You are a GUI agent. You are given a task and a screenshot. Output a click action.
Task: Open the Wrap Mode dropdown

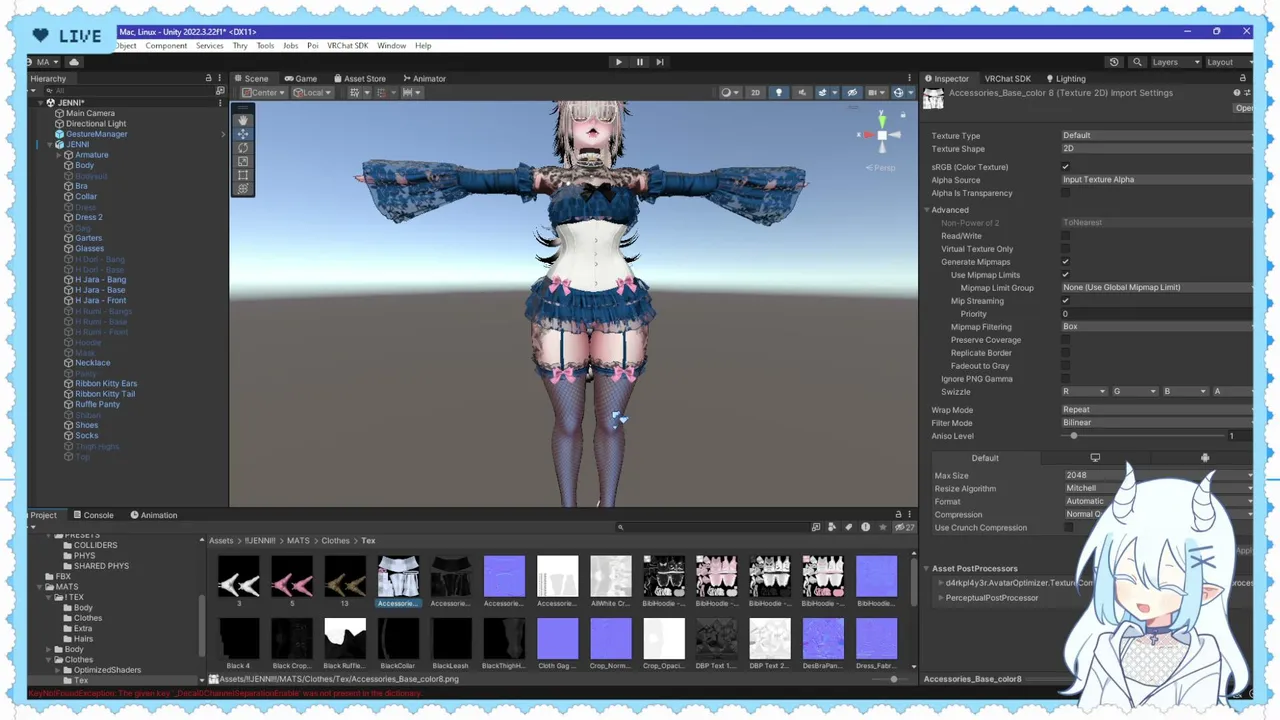click(1157, 410)
